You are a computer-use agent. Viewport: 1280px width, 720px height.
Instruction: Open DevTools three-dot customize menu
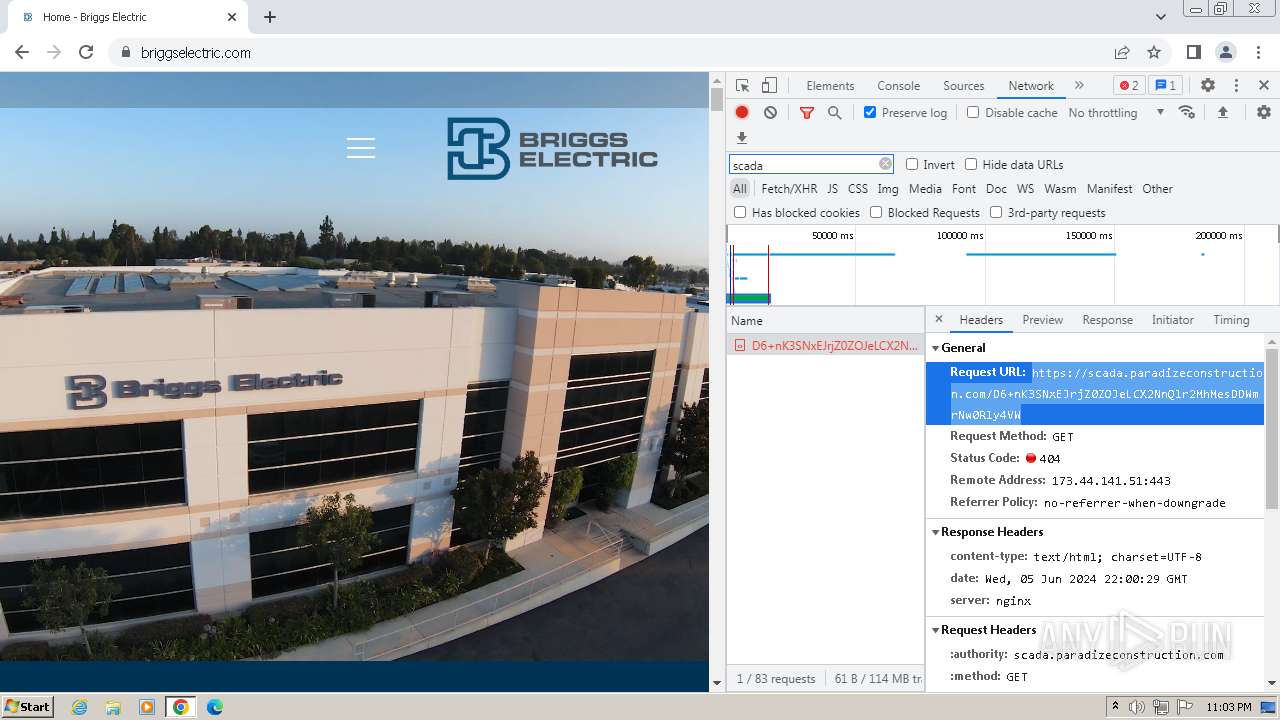1236,86
